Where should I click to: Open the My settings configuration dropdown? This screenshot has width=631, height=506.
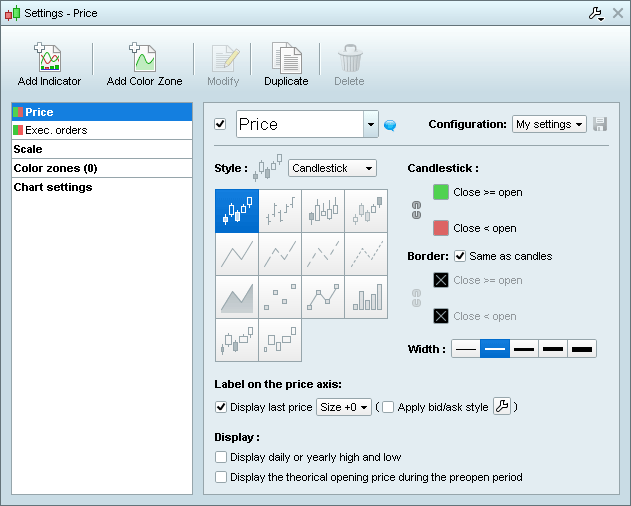point(549,124)
